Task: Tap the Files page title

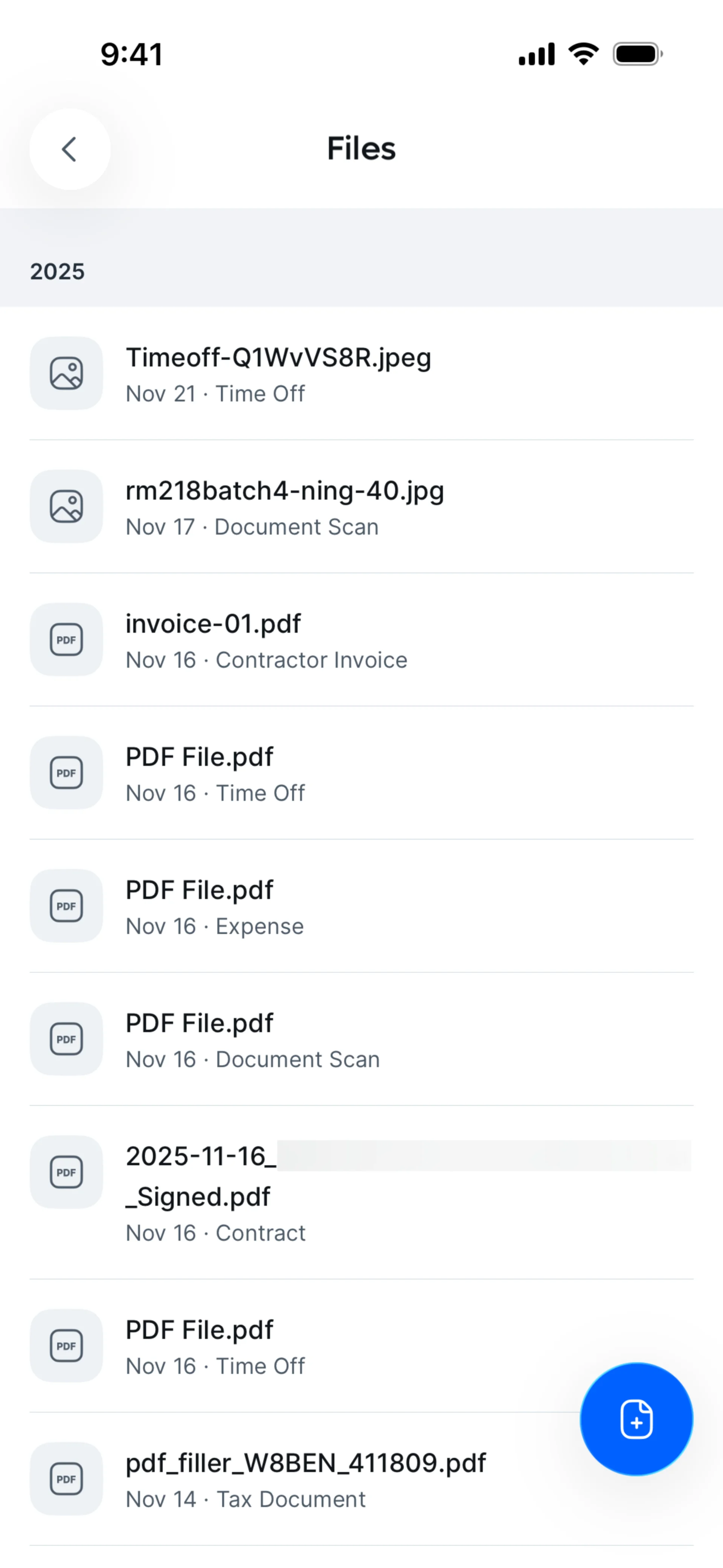Action: pos(361,148)
